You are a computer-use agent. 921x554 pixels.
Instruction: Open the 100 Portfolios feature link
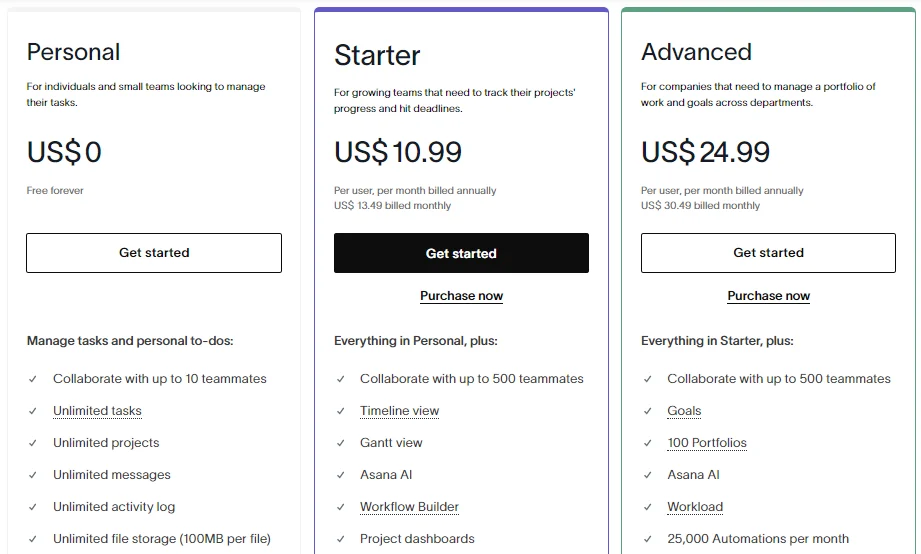(707, 443)
